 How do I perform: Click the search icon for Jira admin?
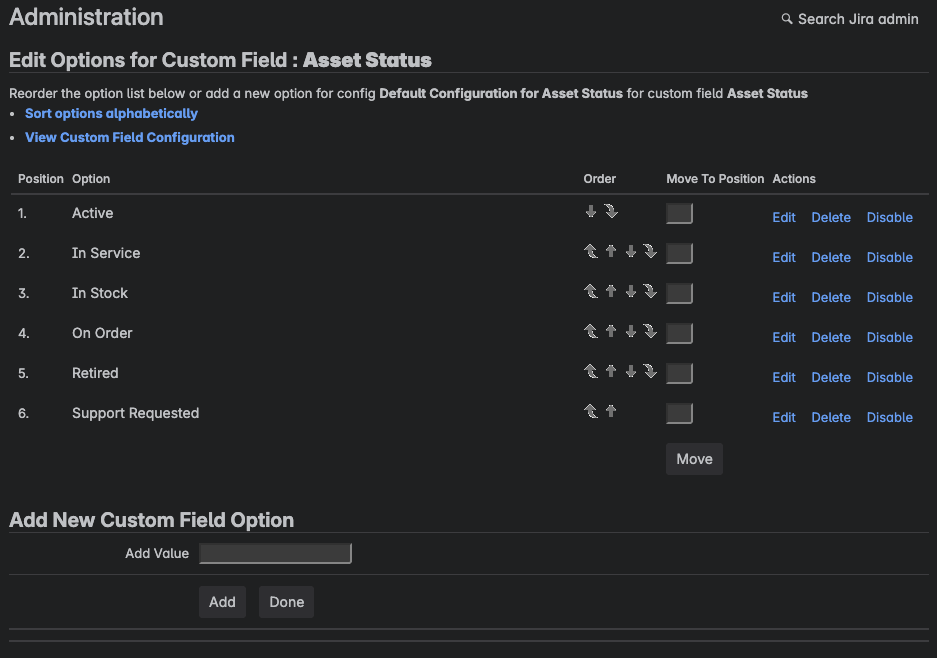(787, 19)
